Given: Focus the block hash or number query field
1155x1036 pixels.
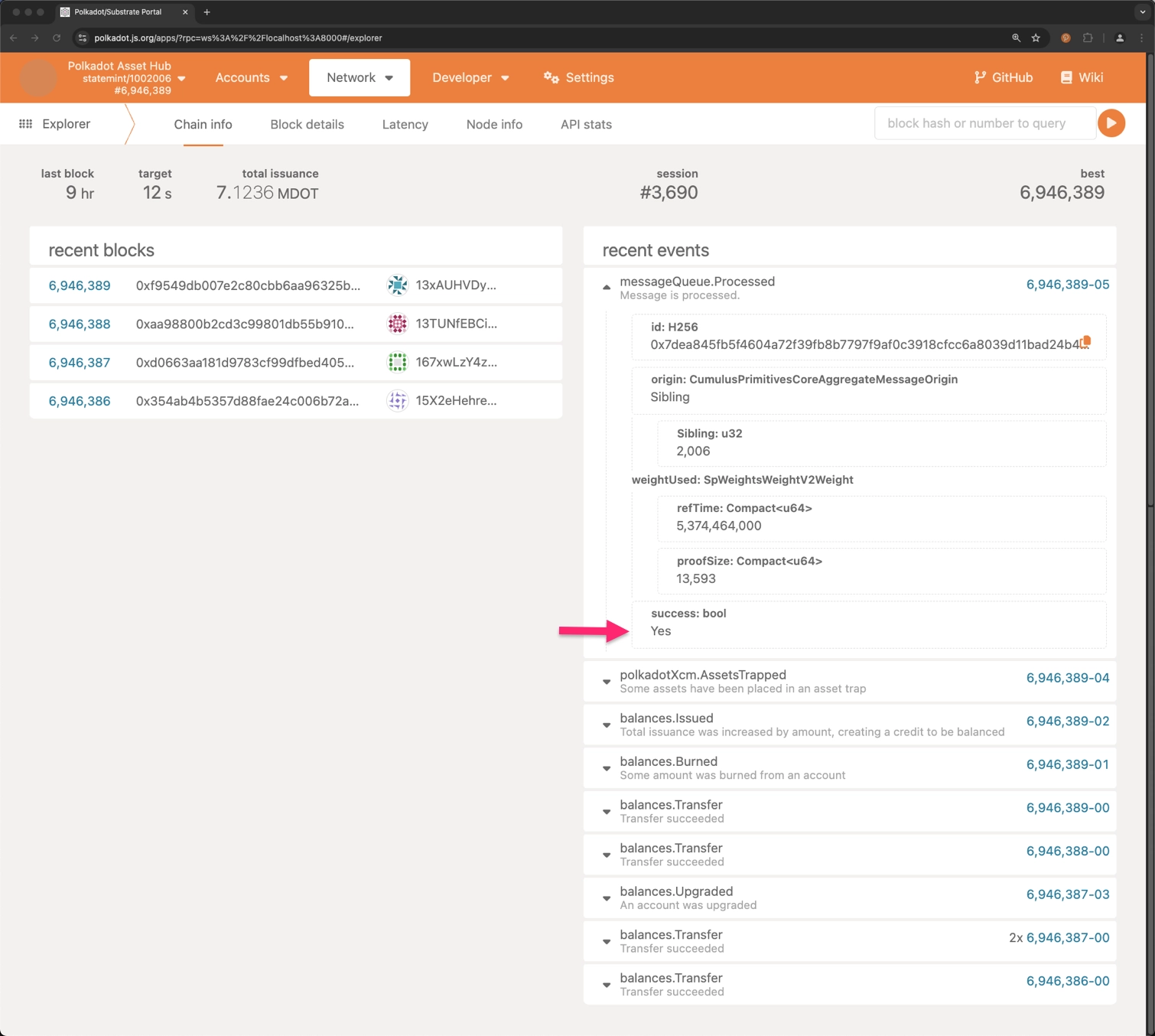Looking at the screenshot, I should (985, 123).
